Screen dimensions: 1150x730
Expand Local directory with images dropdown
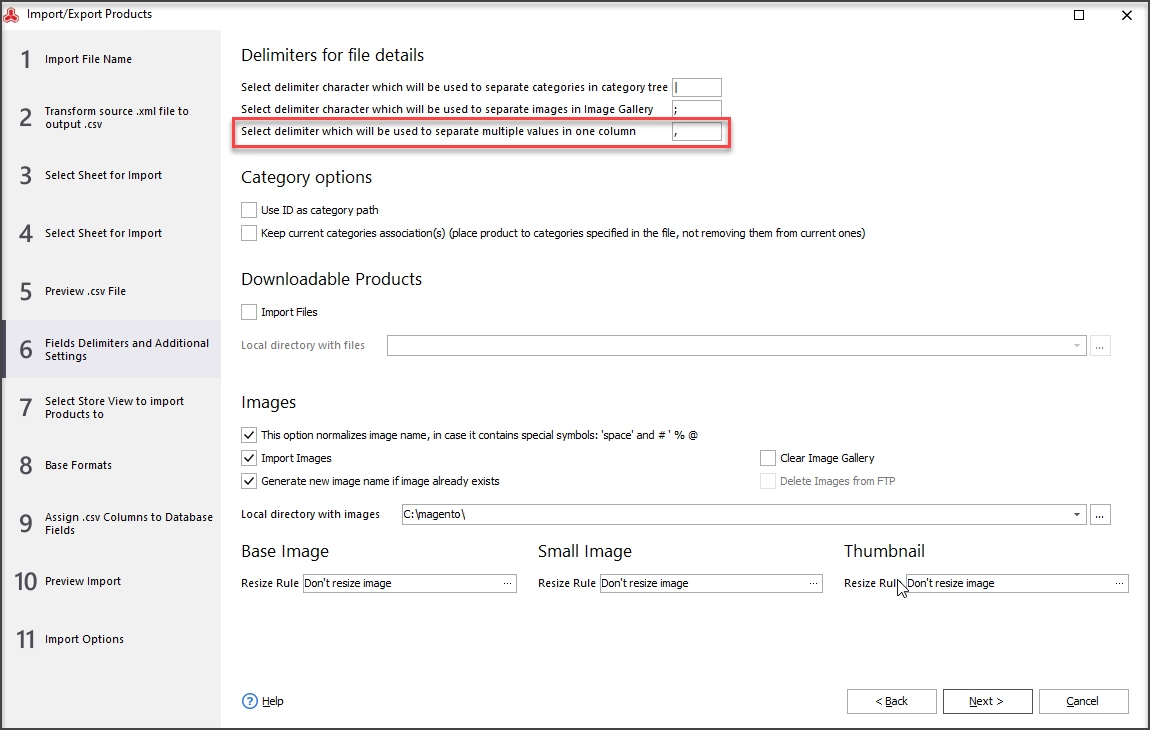[1077, 514]
